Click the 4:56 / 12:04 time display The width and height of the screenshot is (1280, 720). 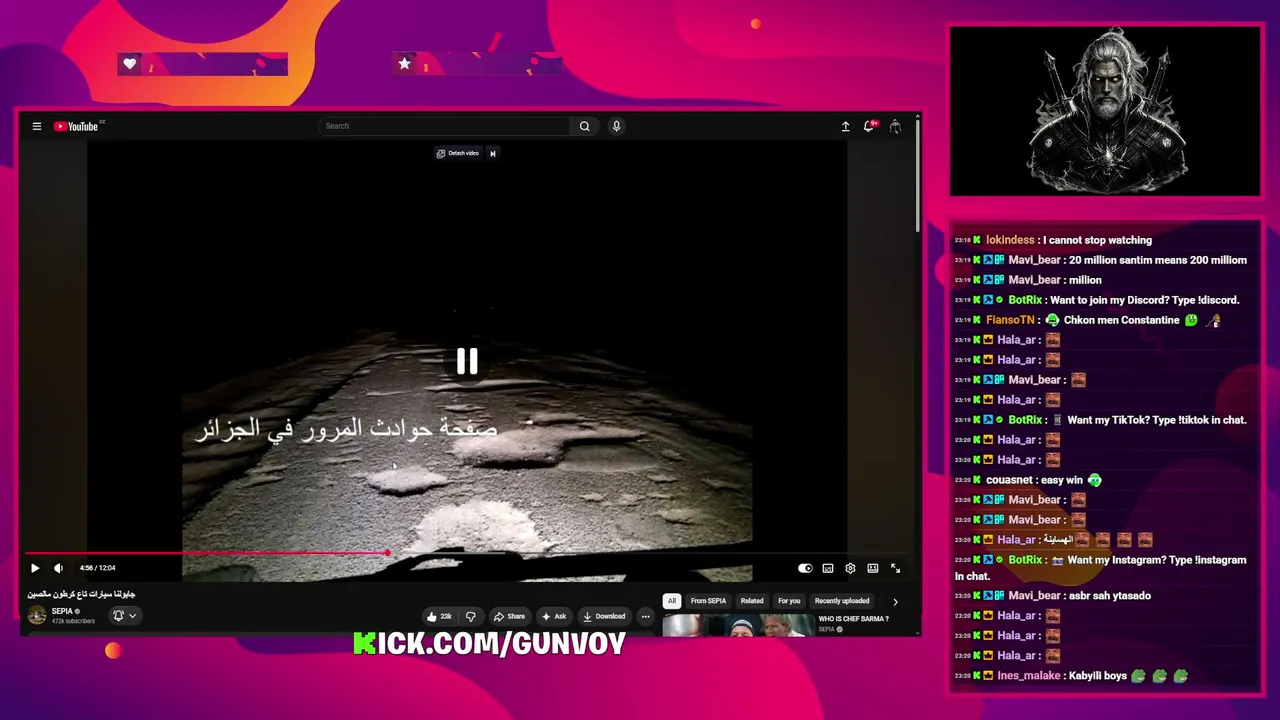point(99,568)
